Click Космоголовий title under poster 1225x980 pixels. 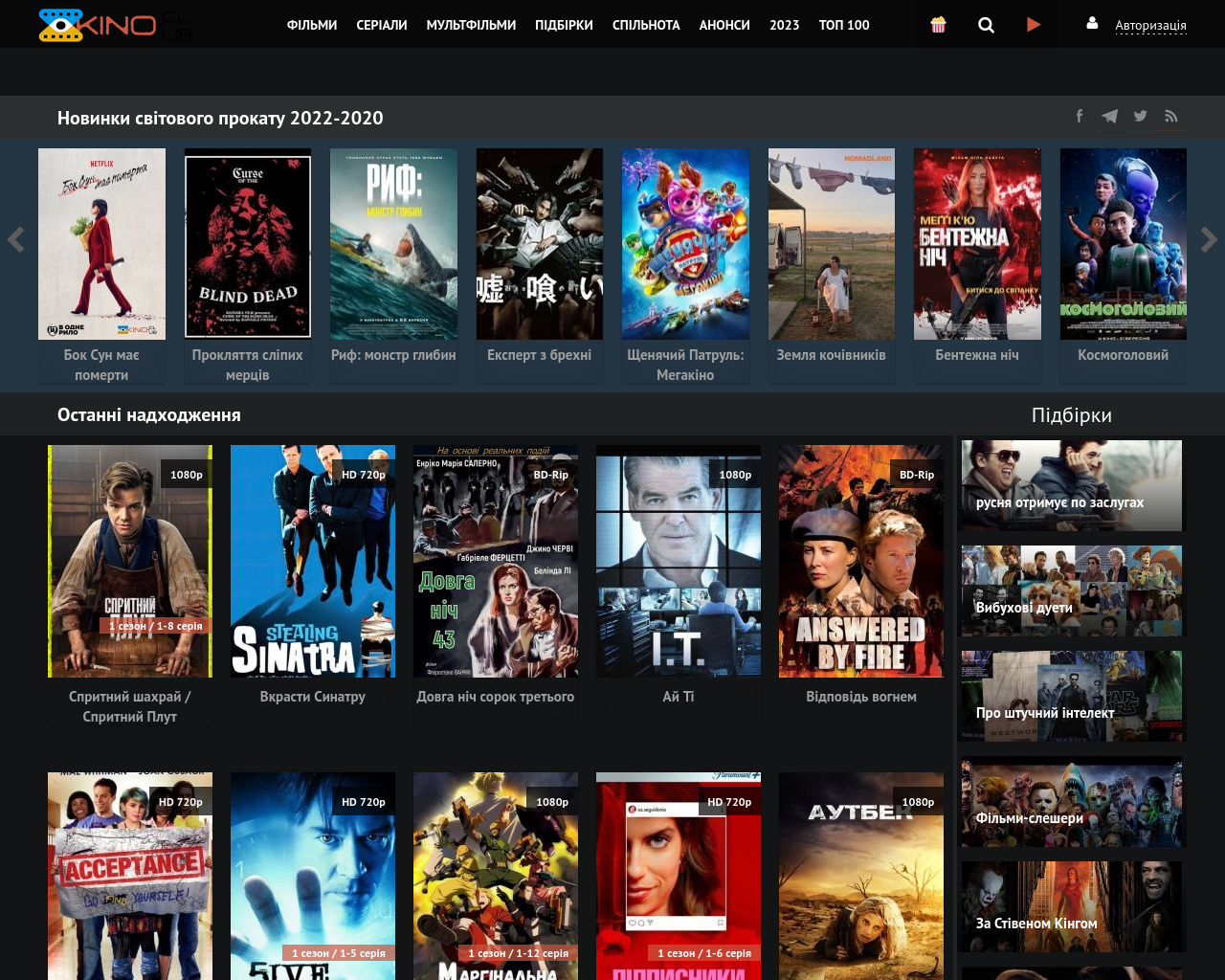[1124, 355]
